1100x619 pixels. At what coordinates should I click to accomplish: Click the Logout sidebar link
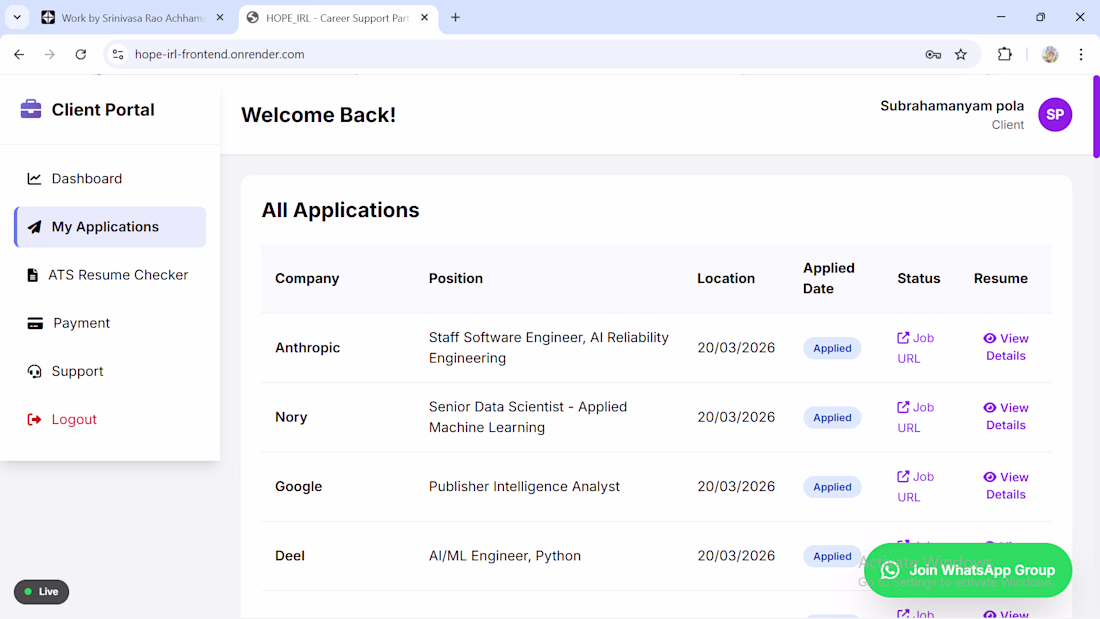73,419
